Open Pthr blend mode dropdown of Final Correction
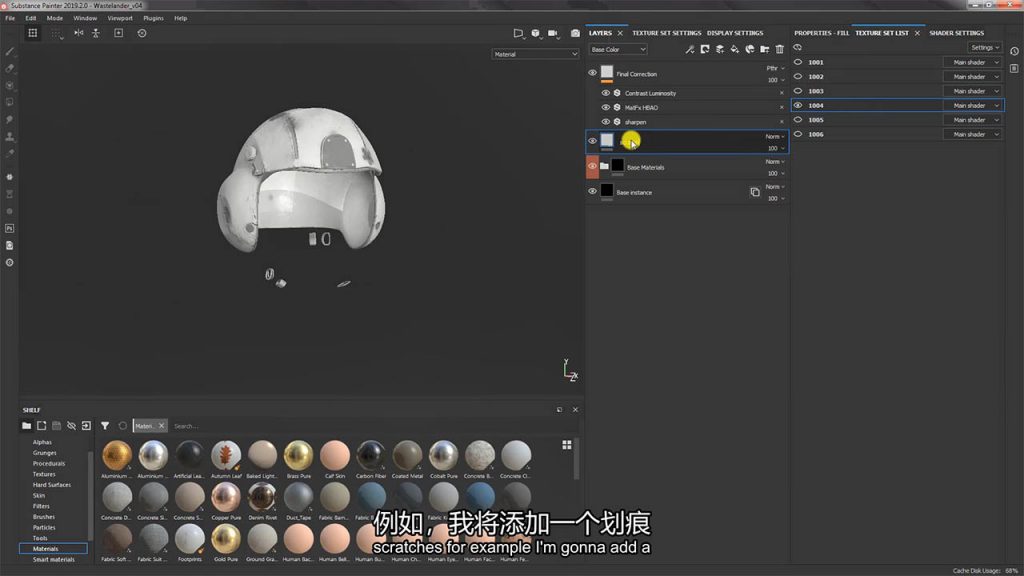The height and width of the screenshot is (576, 1024). pyautogui.click(x=775, y=68)
